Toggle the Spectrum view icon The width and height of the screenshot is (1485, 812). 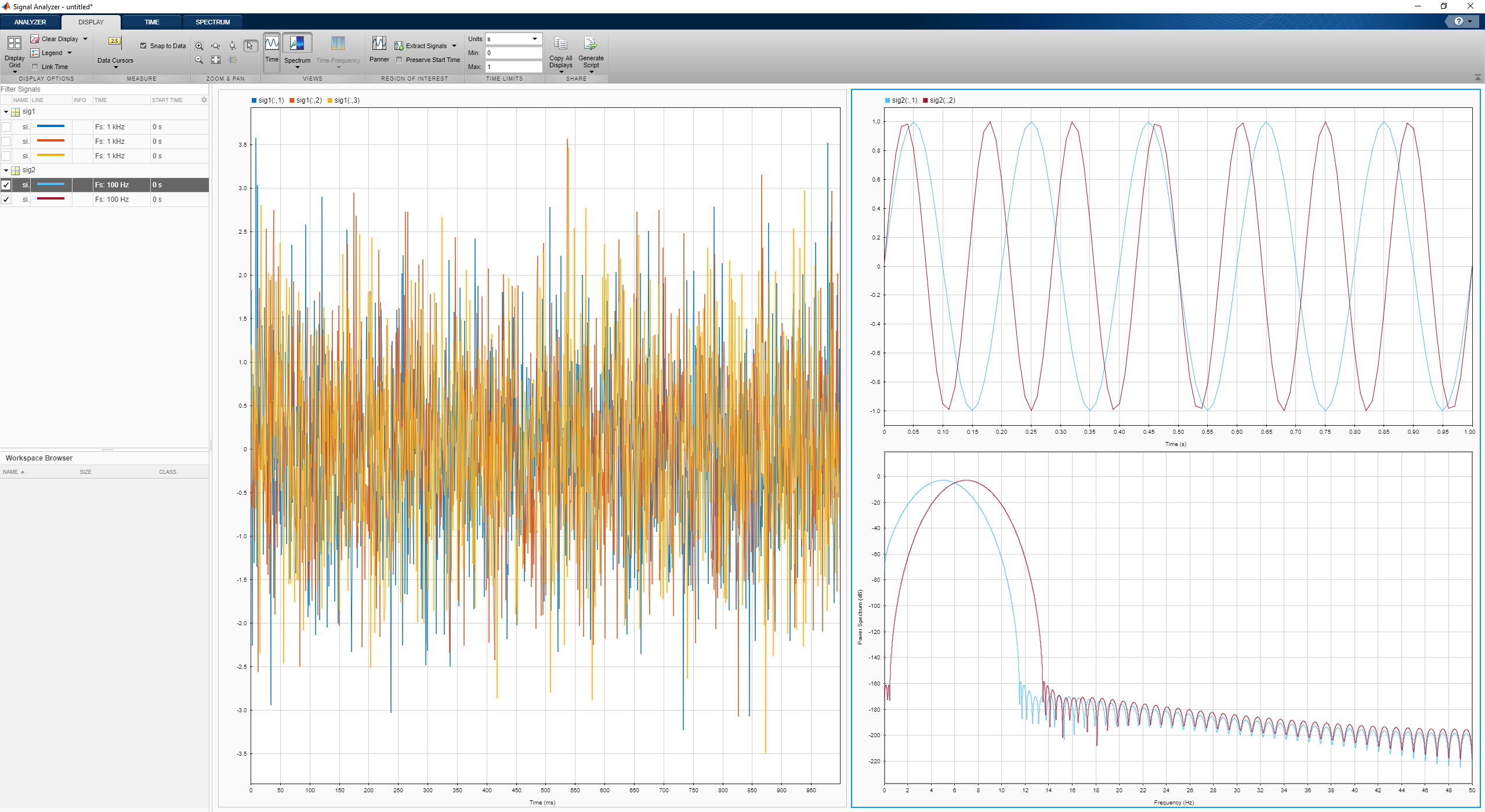(297, 44)
